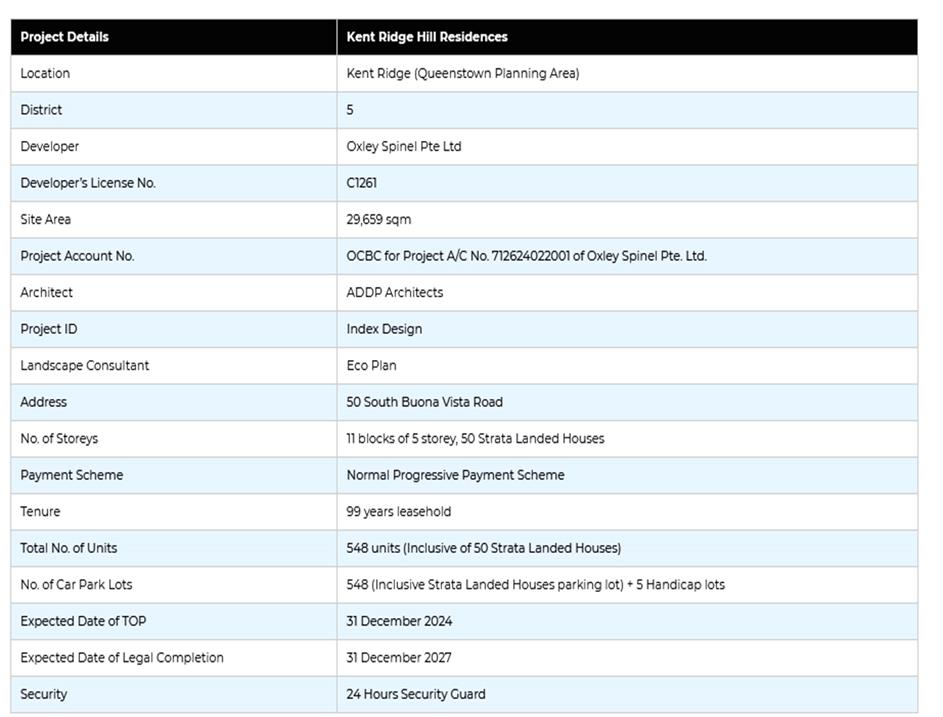Select the ADDP Architects cell
This screenshot has width=943, height=717.
(x=395, y=292)
